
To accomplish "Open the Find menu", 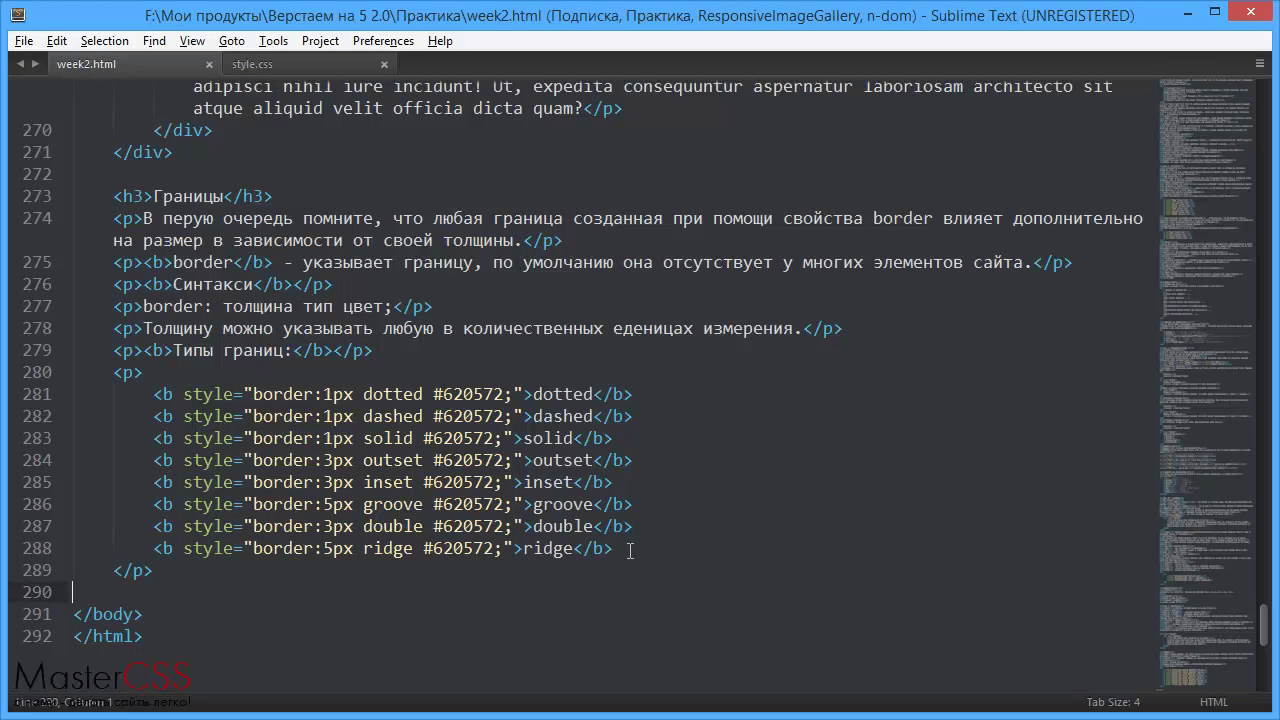I will 154,41.
